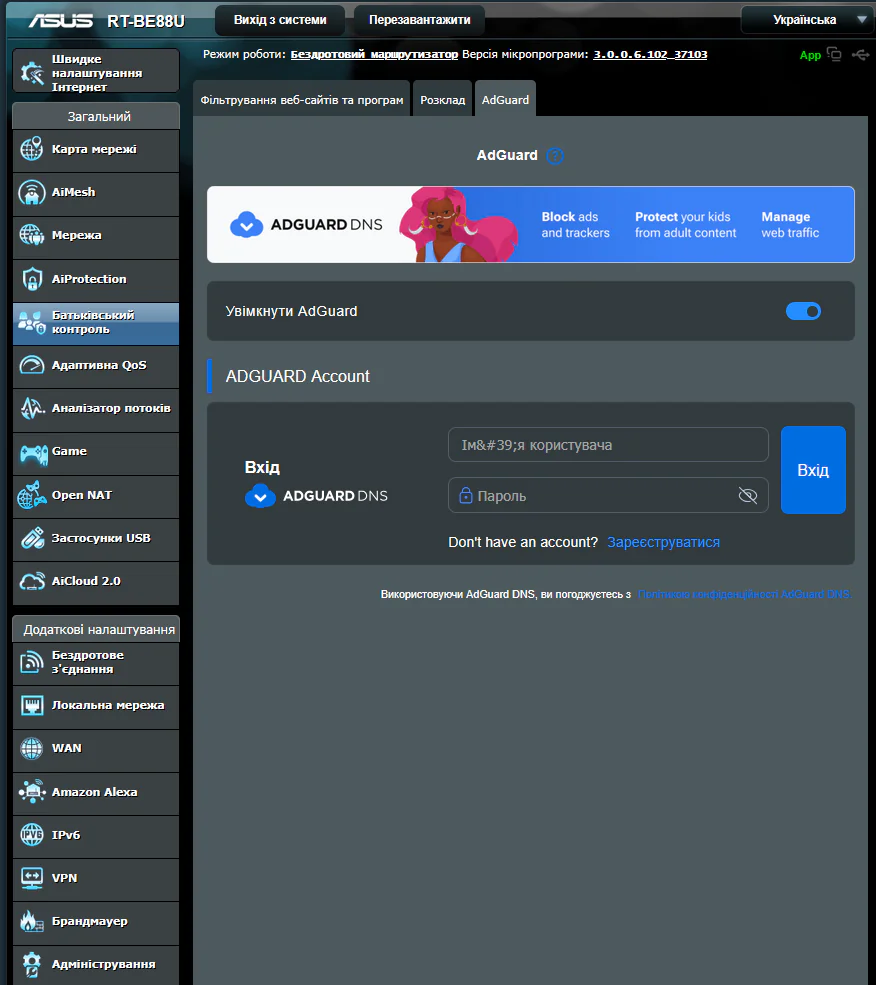Viewport: 876px width, 985px height.
Task: Open Українська language dropdown
Action: point(808,19)
